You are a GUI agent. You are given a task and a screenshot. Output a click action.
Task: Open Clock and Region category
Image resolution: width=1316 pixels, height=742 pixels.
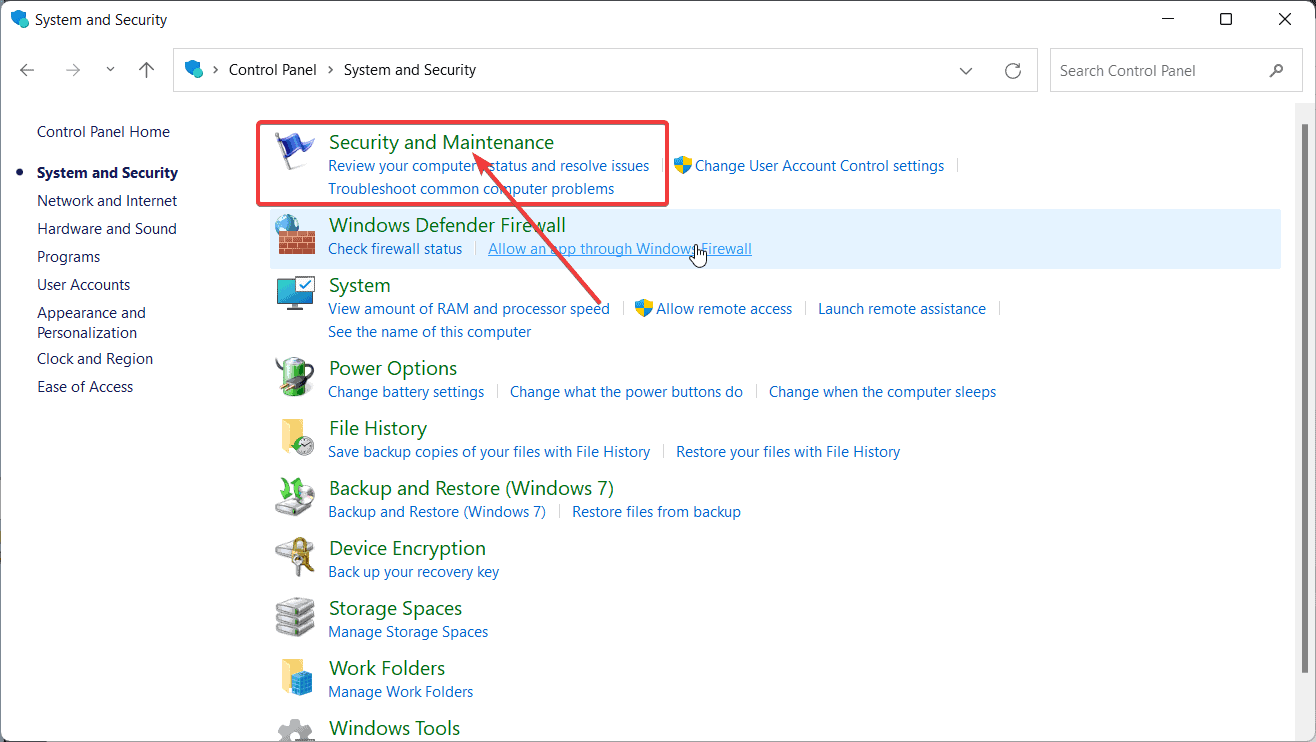(95, 359)
